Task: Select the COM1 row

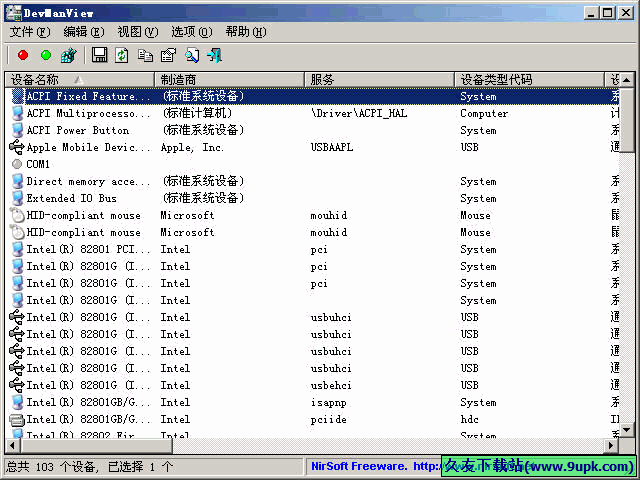Action: pyautogui.click(x=312, y=164)
